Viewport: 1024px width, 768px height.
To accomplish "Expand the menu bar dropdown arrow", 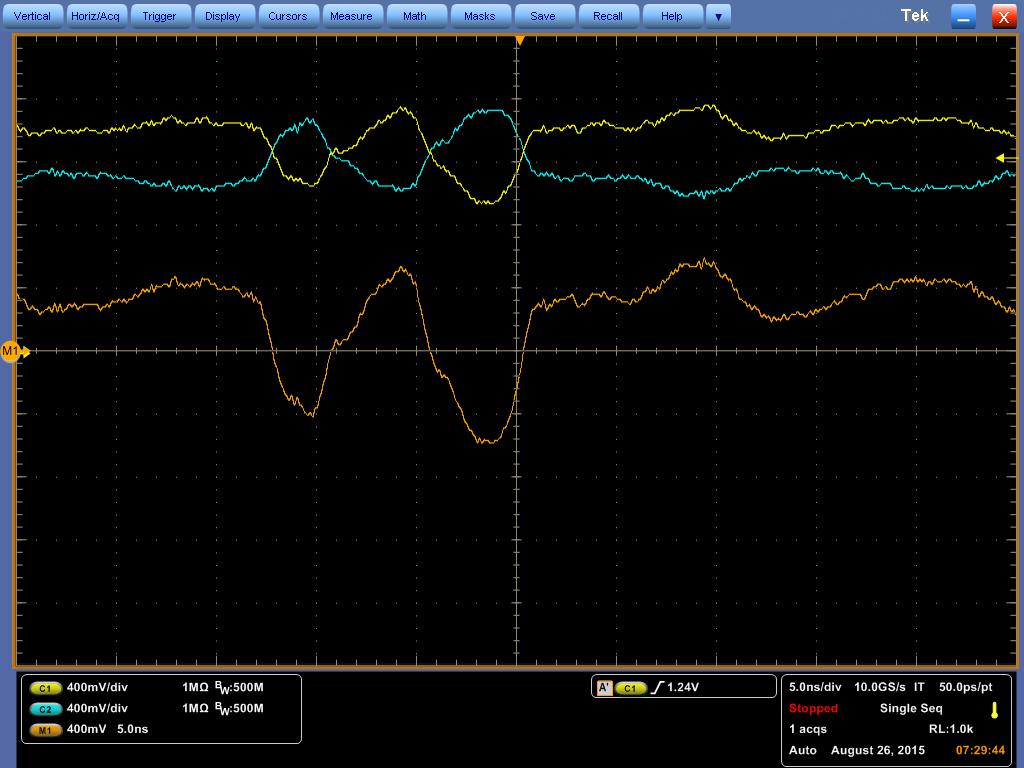I will coord(718,16).
